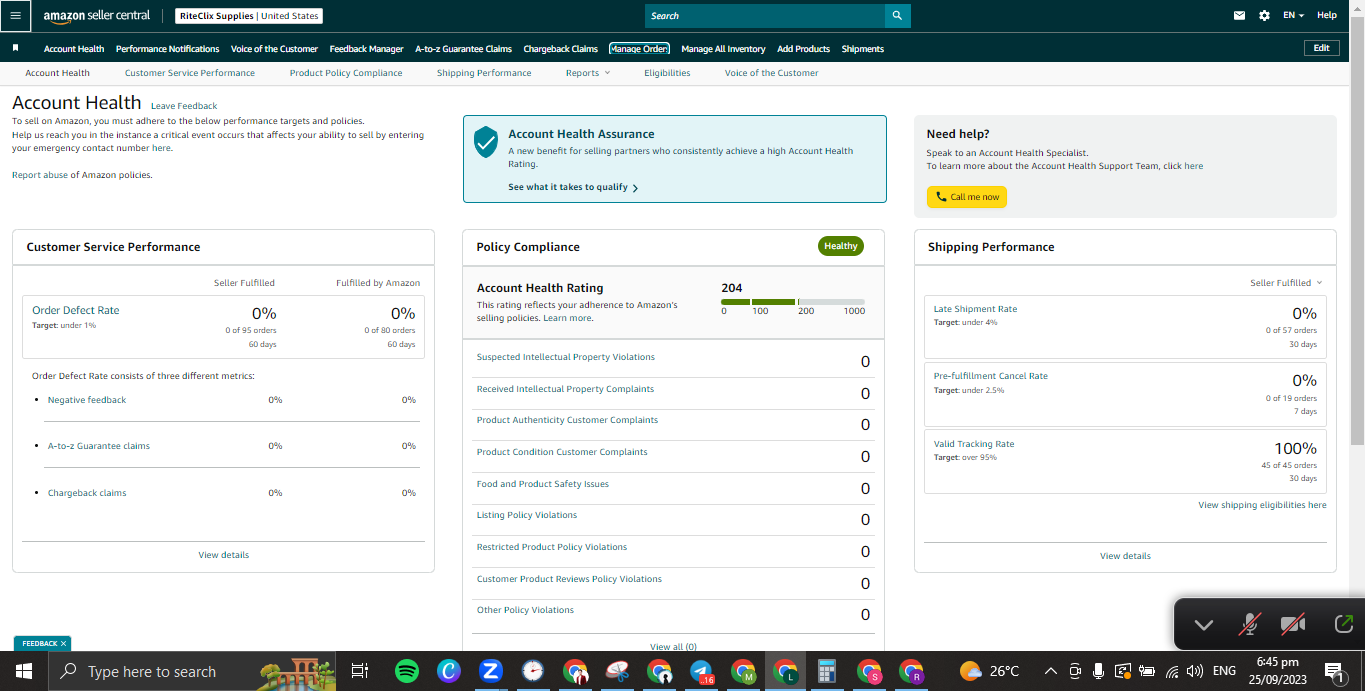Viewport: 1365px width, 691px height.
Task: Click See what it takes to qualify
Action: click(573, 187)
